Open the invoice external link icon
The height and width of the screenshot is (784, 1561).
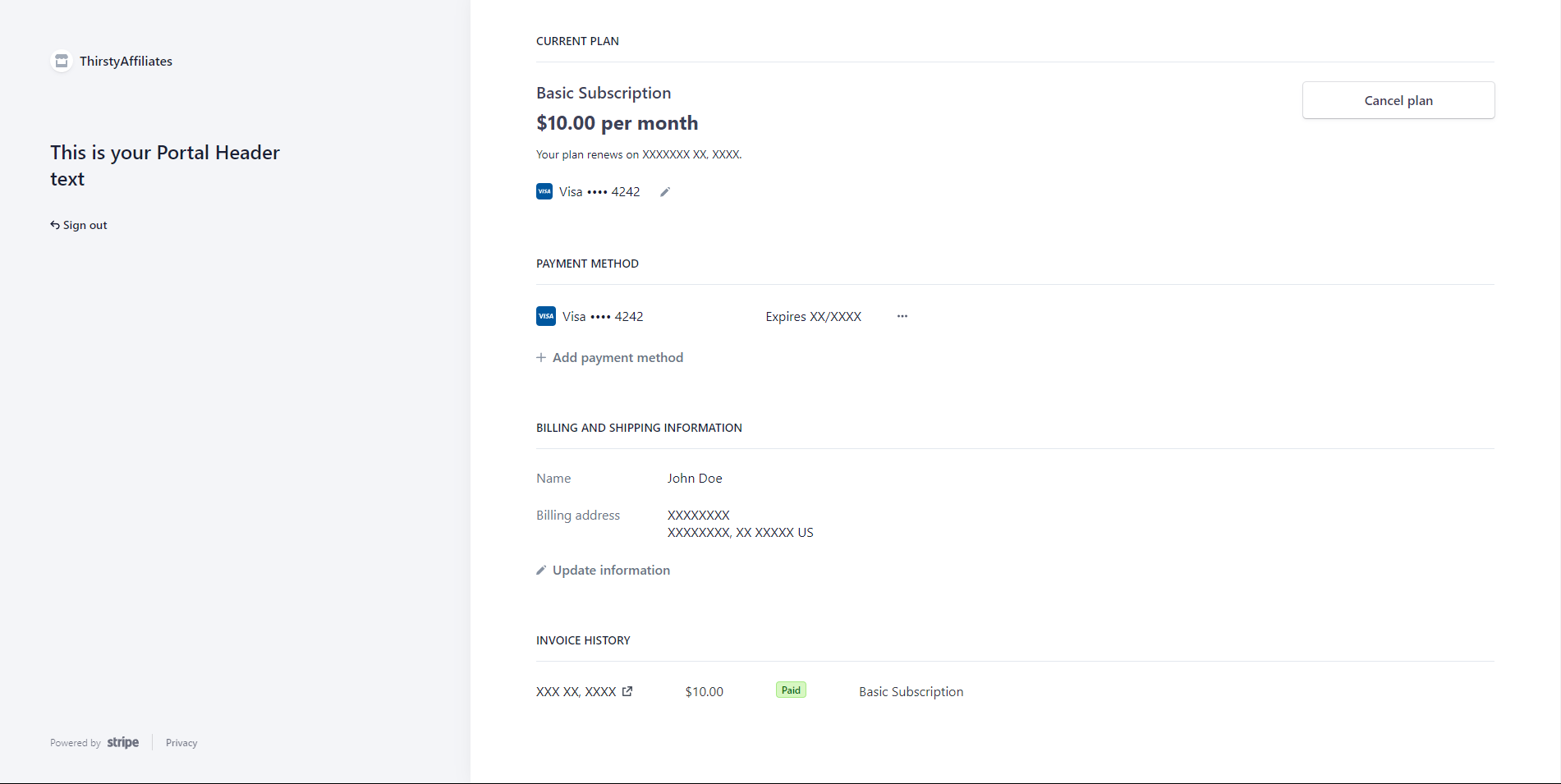[627, 691]
